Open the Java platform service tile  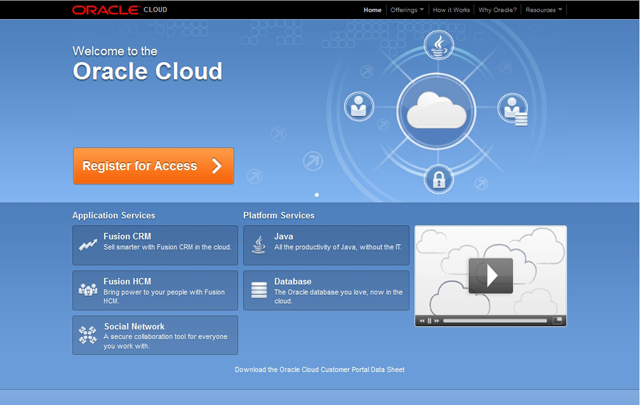click(326, 245)
